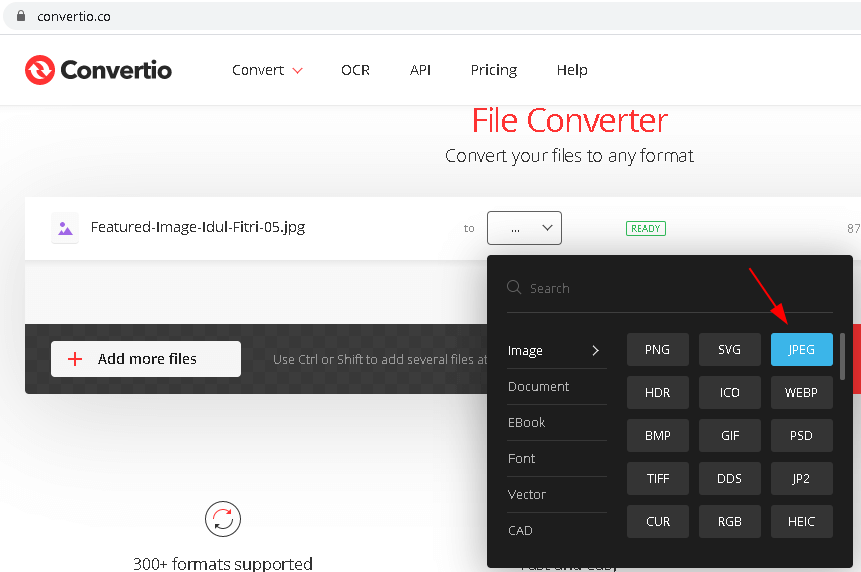Pick WEBP format option
Viewport: 861px width, 572px height.
[801, 393]
